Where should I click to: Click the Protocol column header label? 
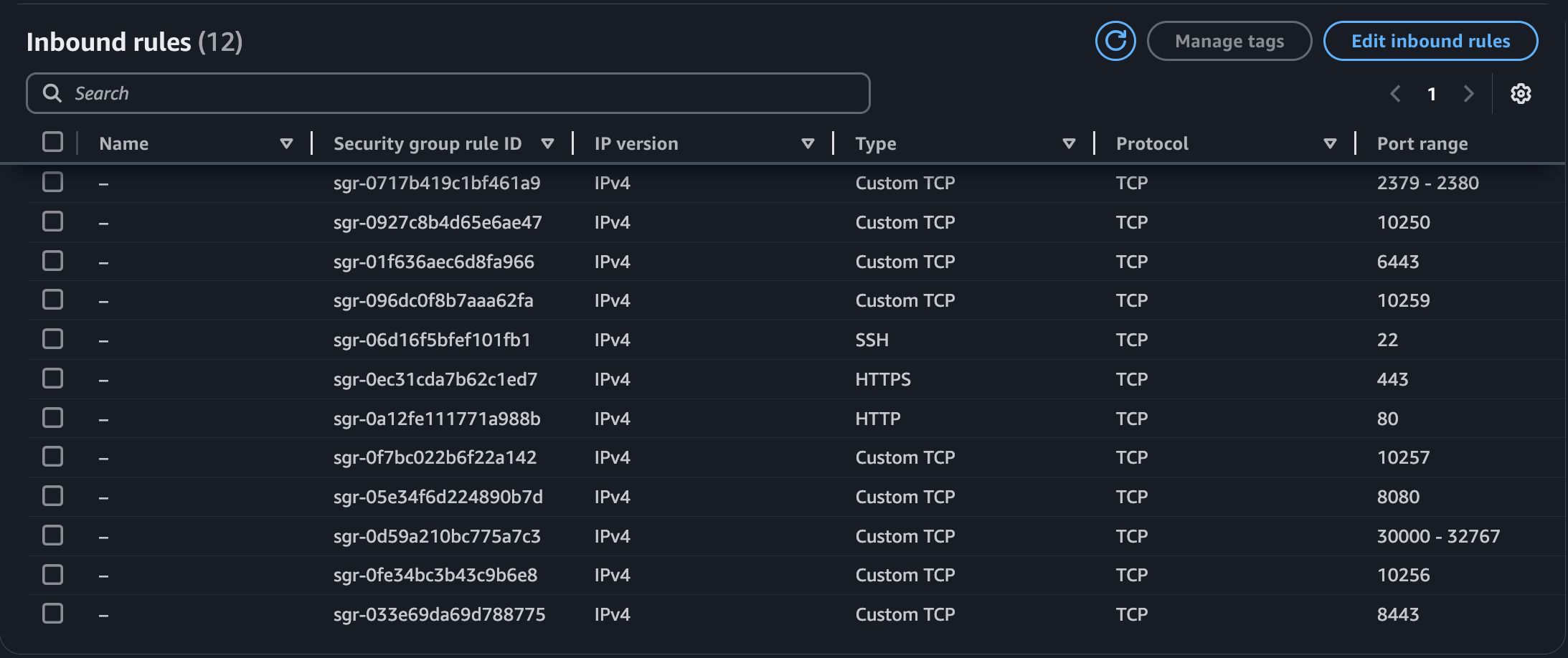click(x=1152, y=144)
